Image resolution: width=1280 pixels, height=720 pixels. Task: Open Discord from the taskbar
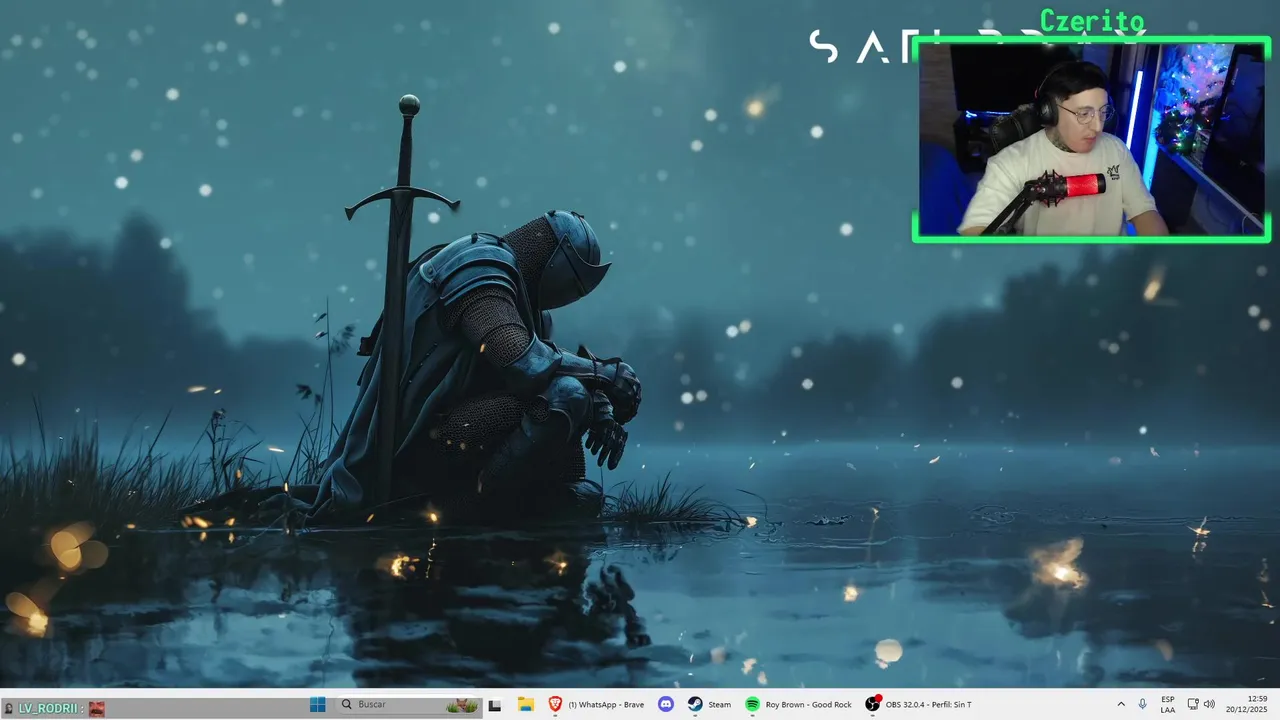[666, 704]
